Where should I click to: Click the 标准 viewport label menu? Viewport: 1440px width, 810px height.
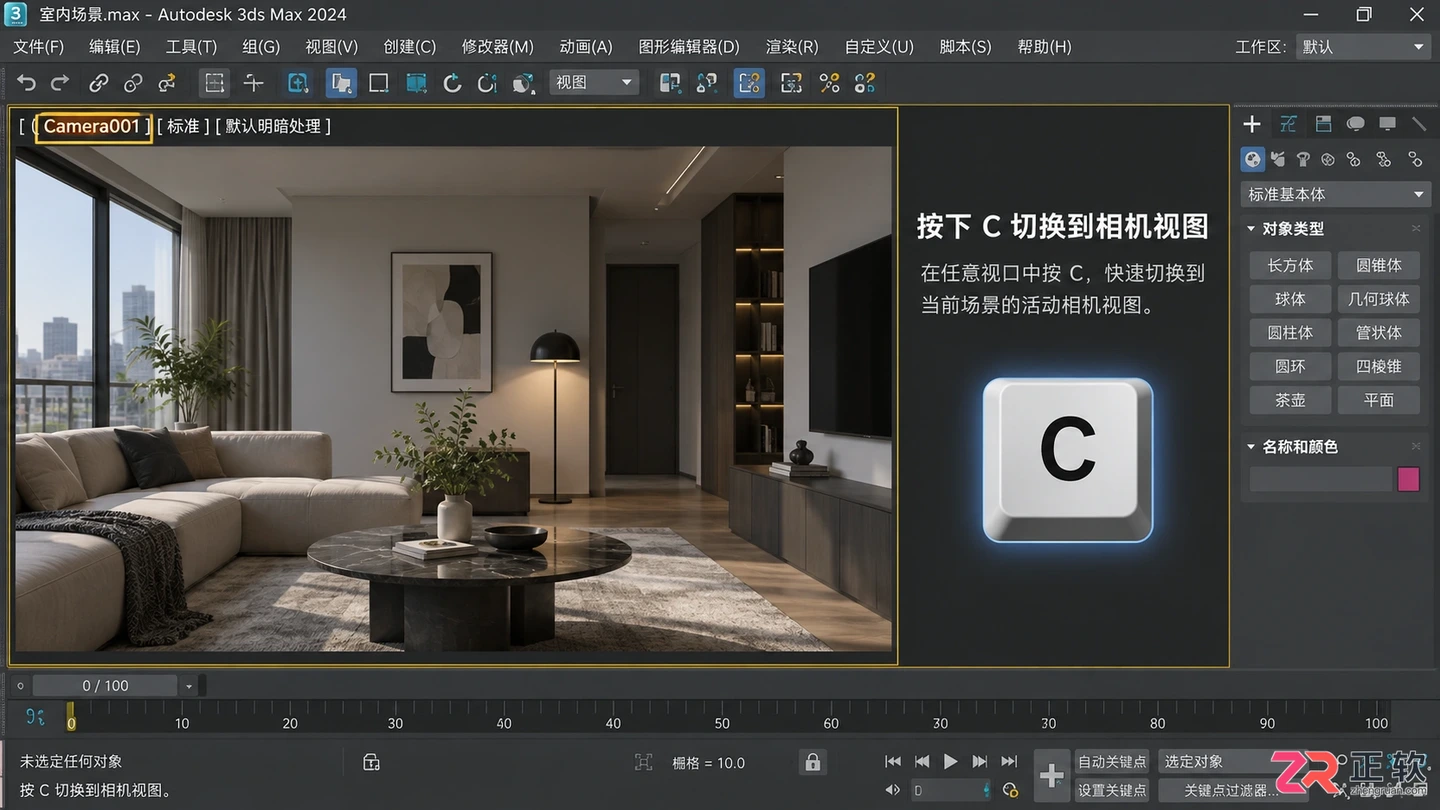(183, 126)
